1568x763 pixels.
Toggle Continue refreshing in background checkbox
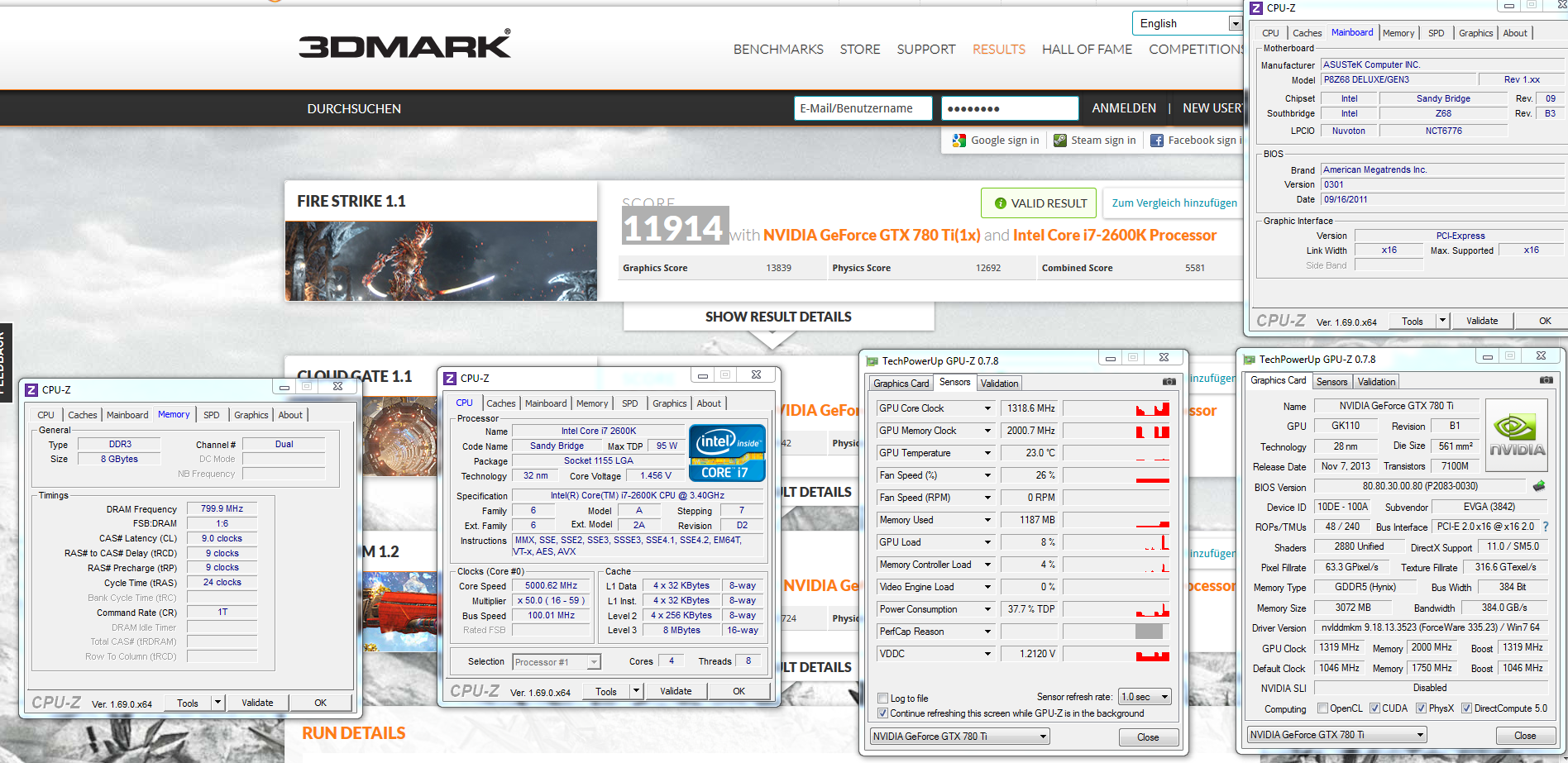[x=883, y=713]
